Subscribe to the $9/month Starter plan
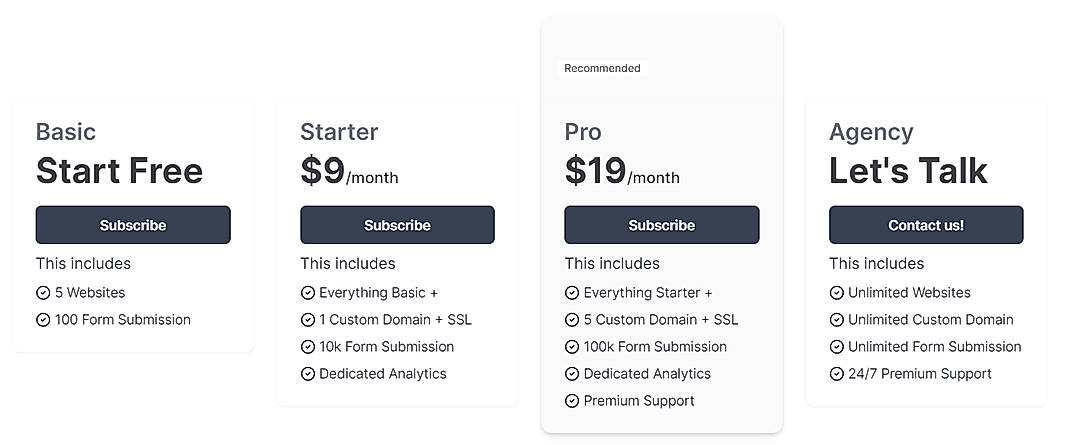1070x445 pixels. tap(397, 225)
